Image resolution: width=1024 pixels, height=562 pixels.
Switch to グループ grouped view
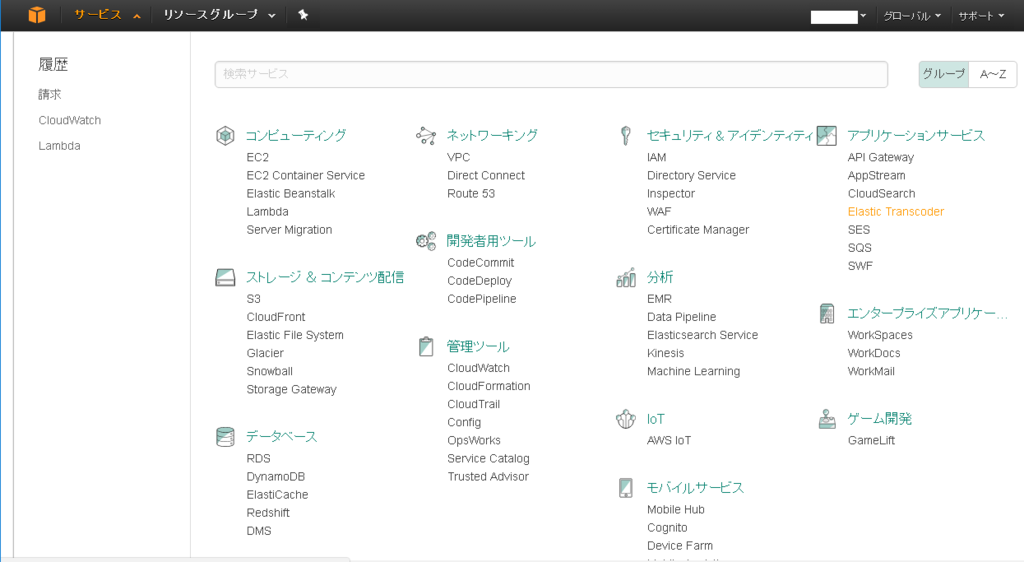pyautogui.click(x=944, y=74)
